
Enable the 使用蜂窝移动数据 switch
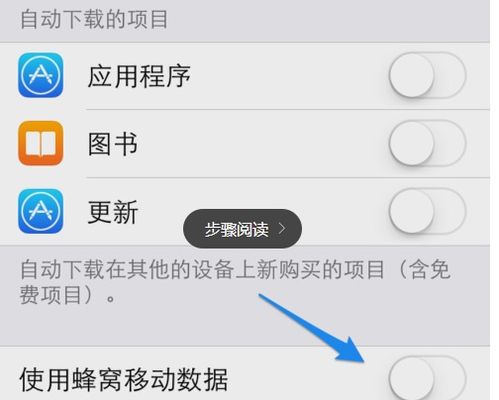click(x=427, y=378)
